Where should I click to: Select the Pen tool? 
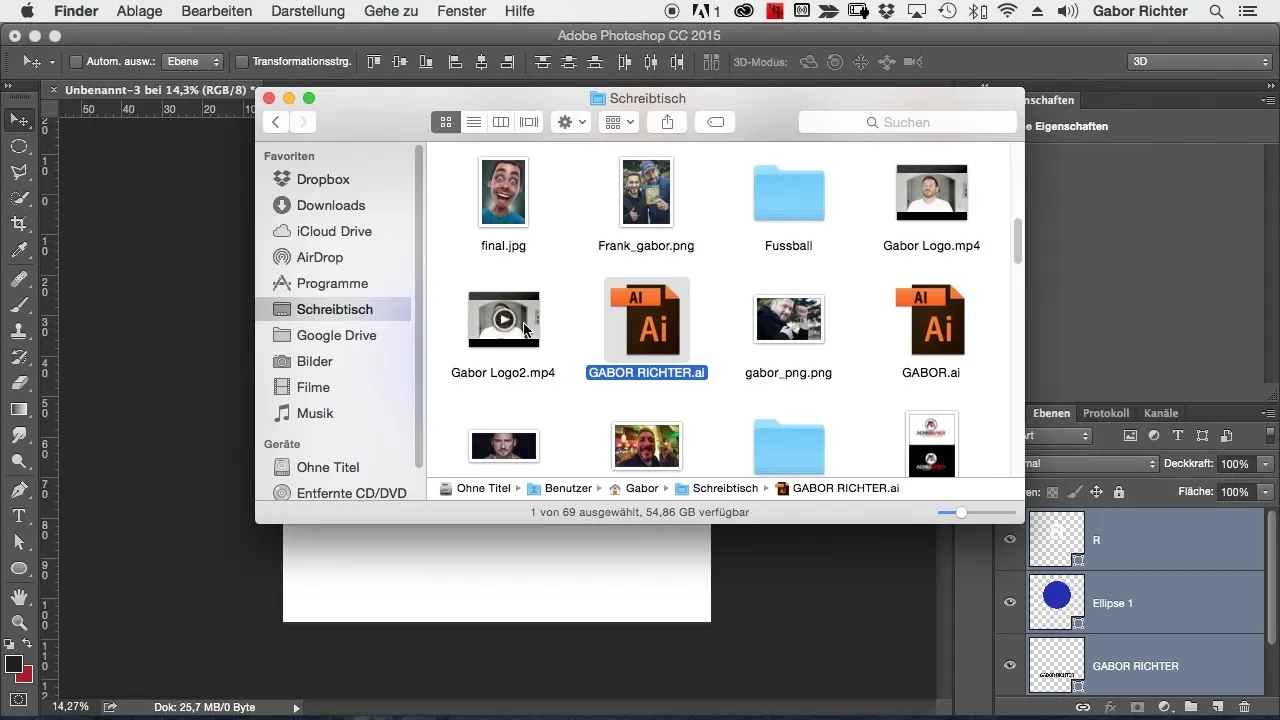coord(19,489)
